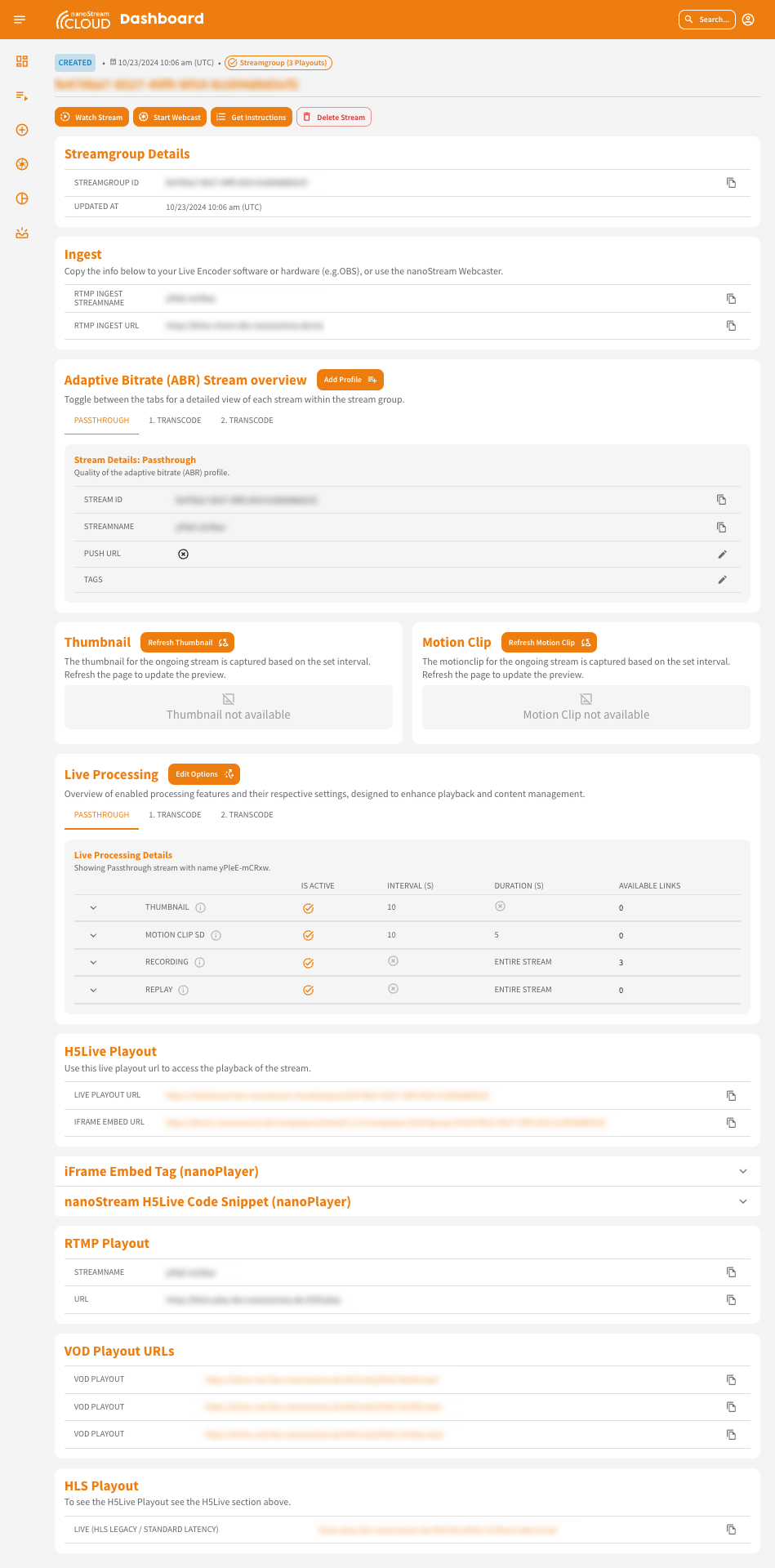This screenshot has height=1568, width=775.
Task: Open the user account icon
Action: click(748, 20)
